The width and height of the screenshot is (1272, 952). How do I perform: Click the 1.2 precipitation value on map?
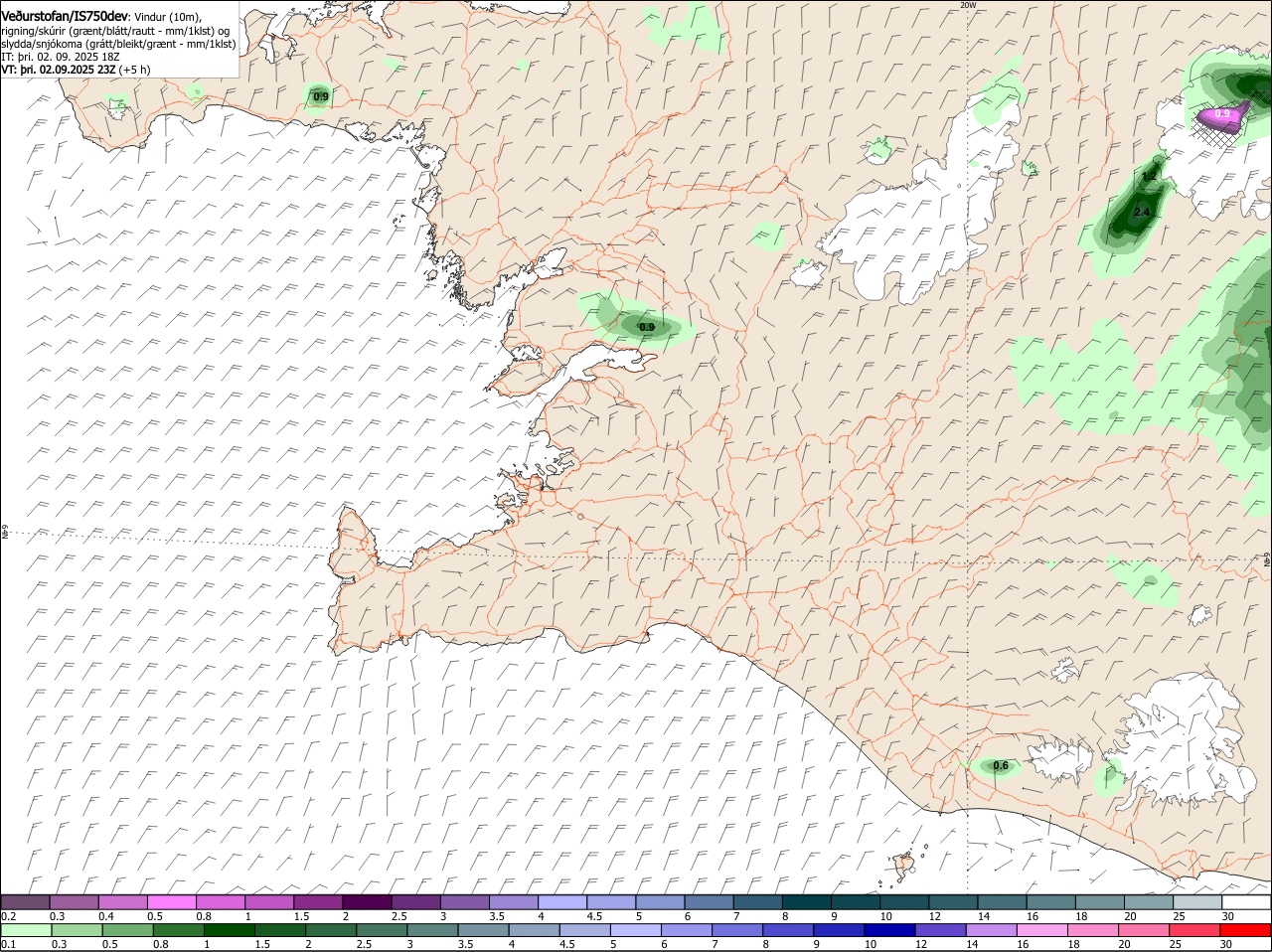click(x=1149, y=176)
